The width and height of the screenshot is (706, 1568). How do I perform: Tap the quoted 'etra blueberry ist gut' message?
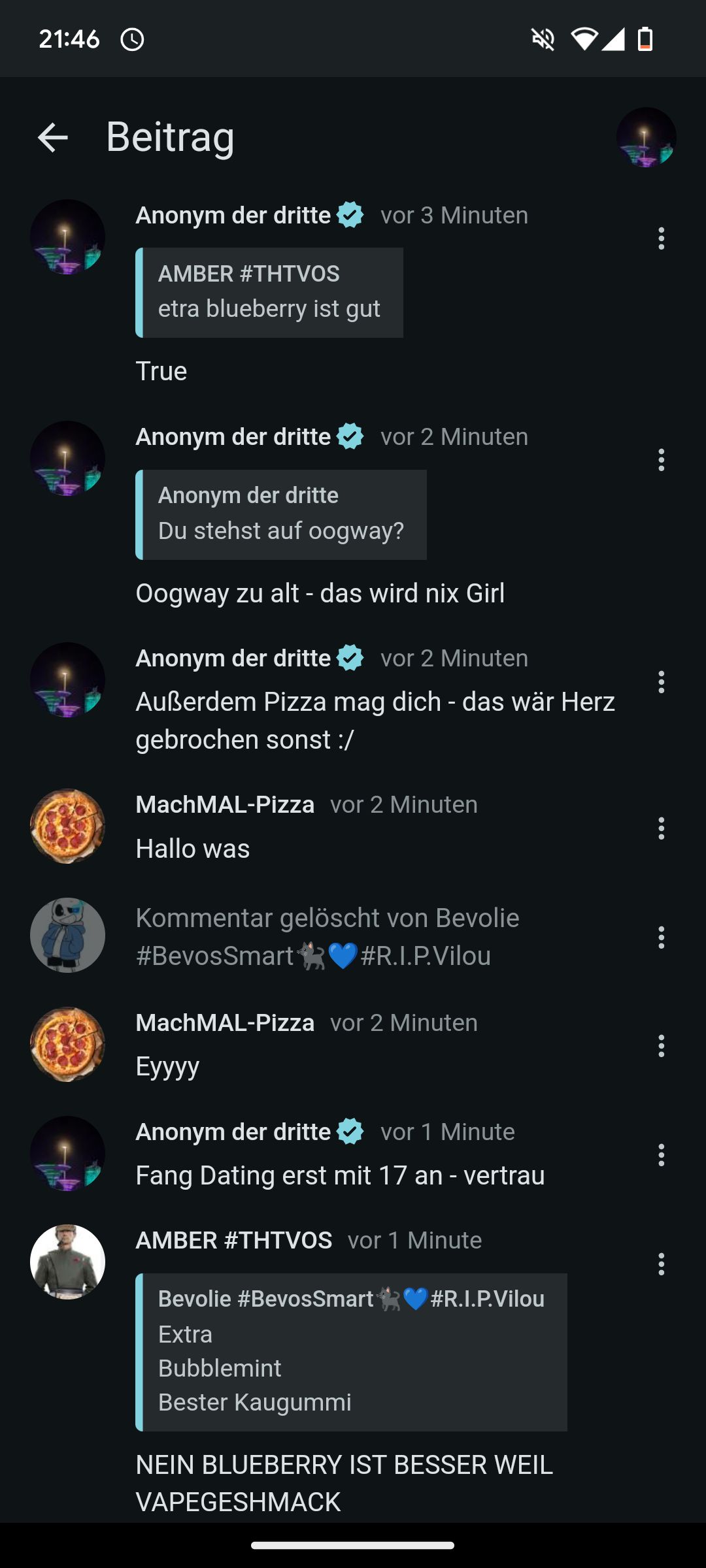tap(269, 293)
